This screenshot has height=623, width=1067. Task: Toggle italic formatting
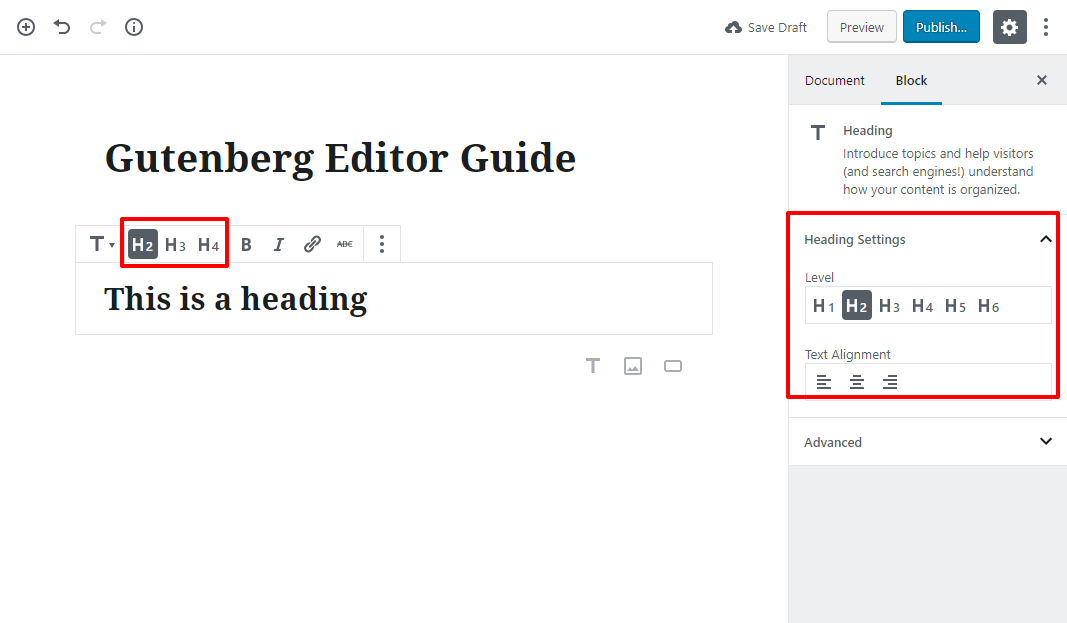tap(279, 244)
